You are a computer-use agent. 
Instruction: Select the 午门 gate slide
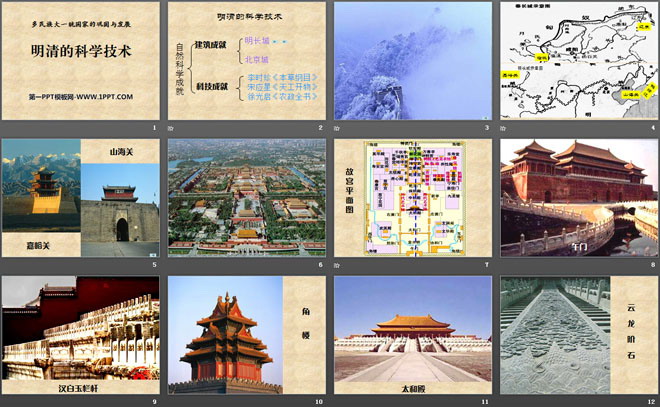point(578,197)
